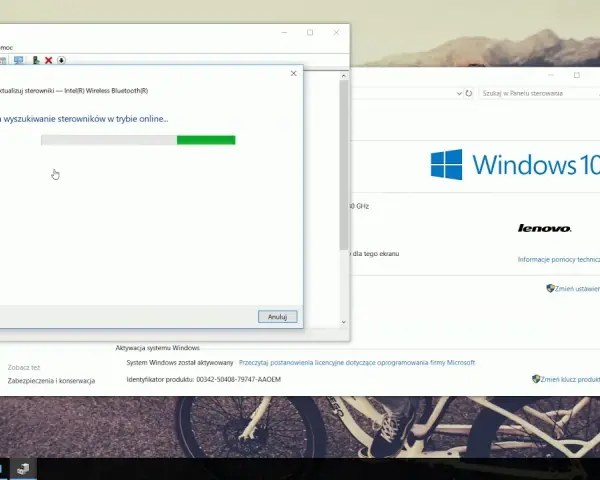This screenshot has height=480, width=600.
Task: Close the driver update dialog
Action: (293, 73)
